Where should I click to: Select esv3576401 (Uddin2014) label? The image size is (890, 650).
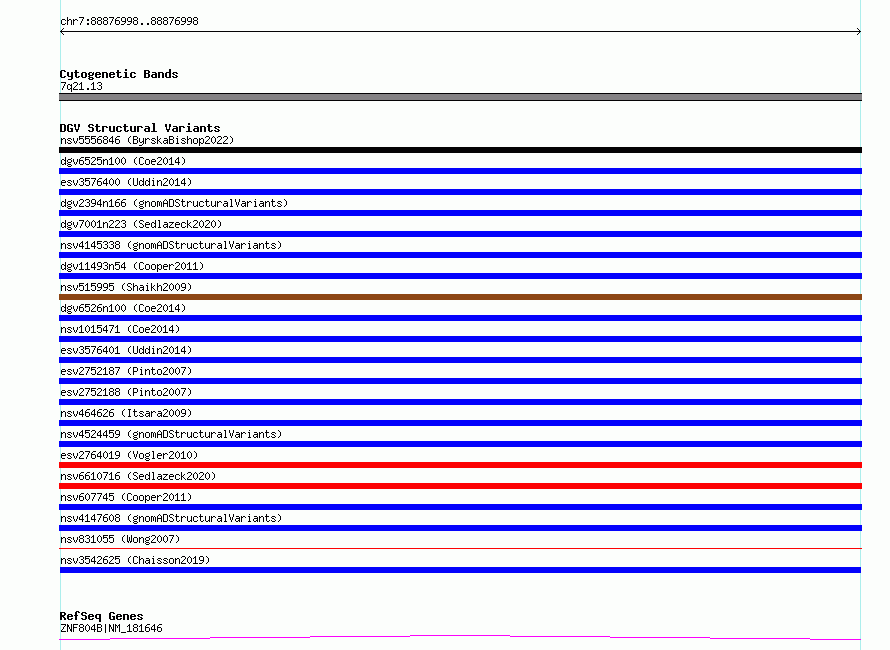[x=126, y=350]
